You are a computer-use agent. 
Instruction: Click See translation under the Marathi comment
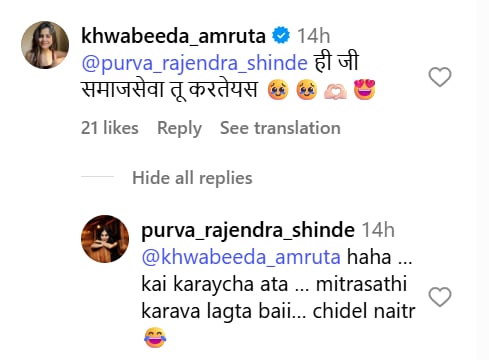[x=280, y=128]
